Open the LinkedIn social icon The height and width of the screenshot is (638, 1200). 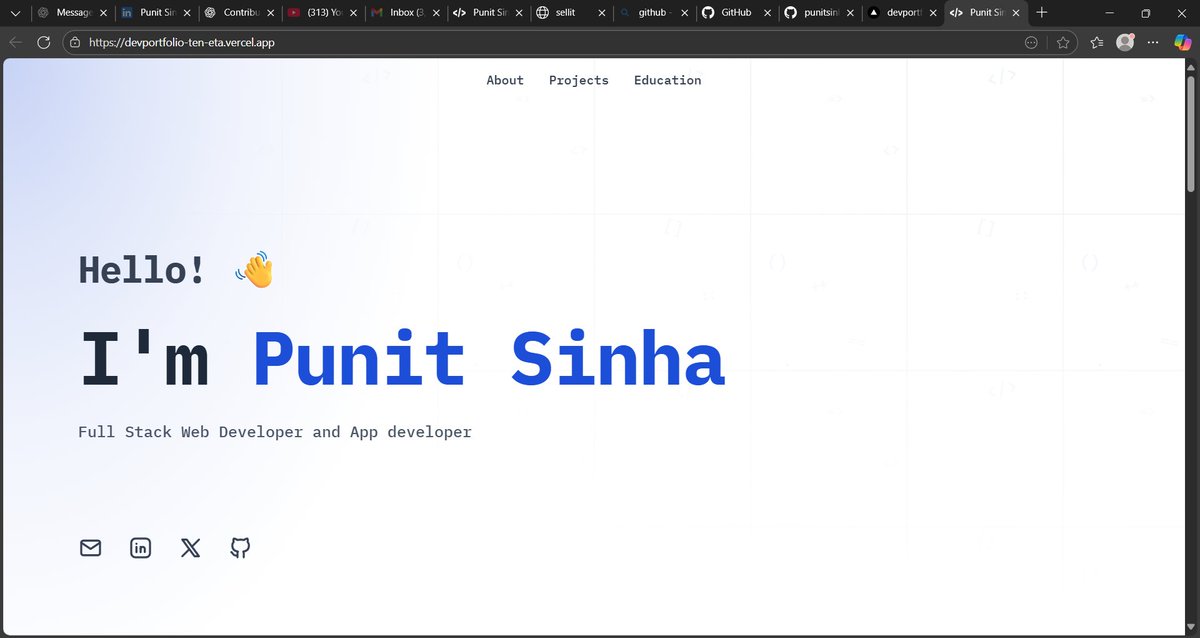[141, 548]
